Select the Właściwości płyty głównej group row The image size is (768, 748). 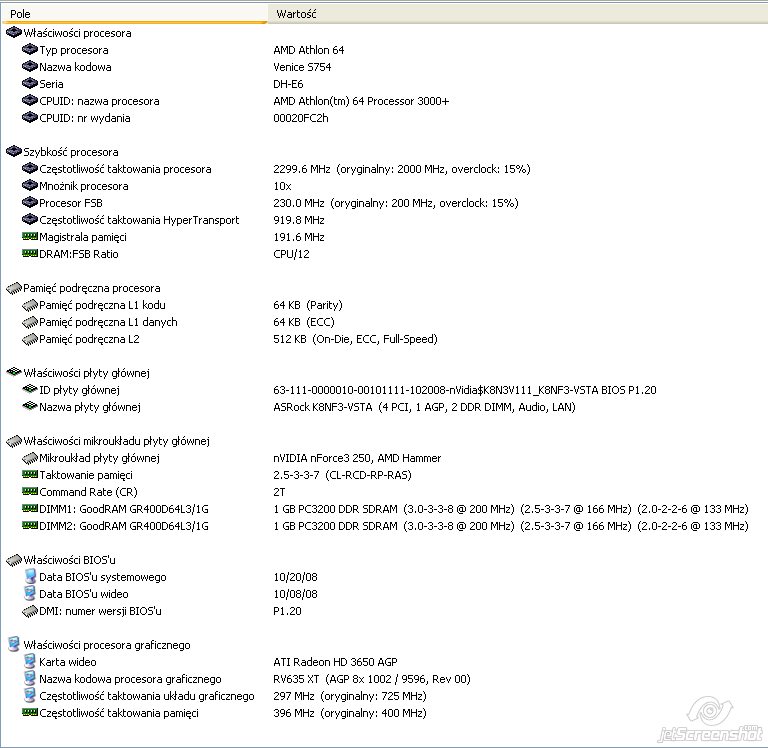tap(78, 373)
